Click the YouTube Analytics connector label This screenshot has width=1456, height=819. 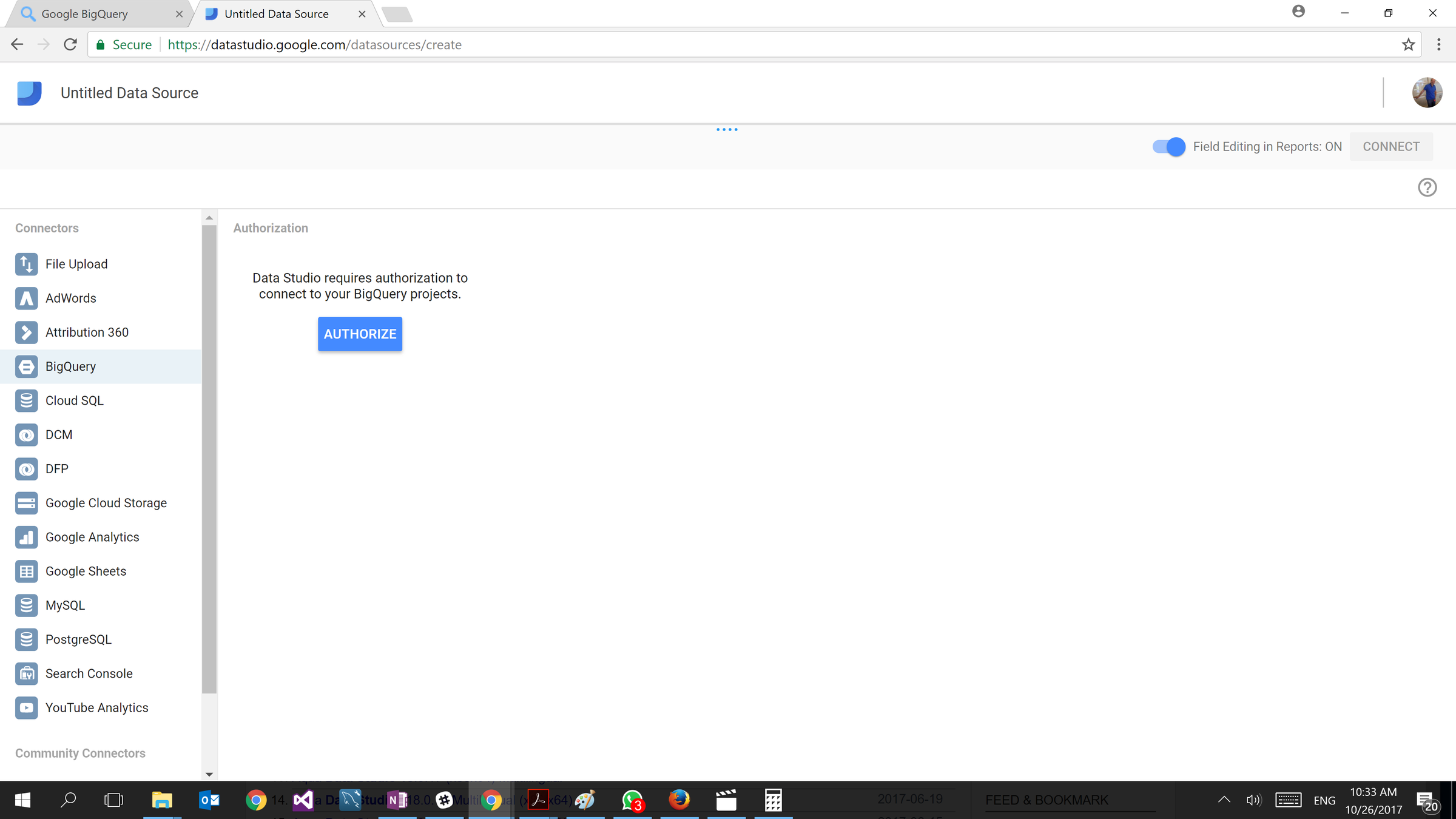pos(96,707)
